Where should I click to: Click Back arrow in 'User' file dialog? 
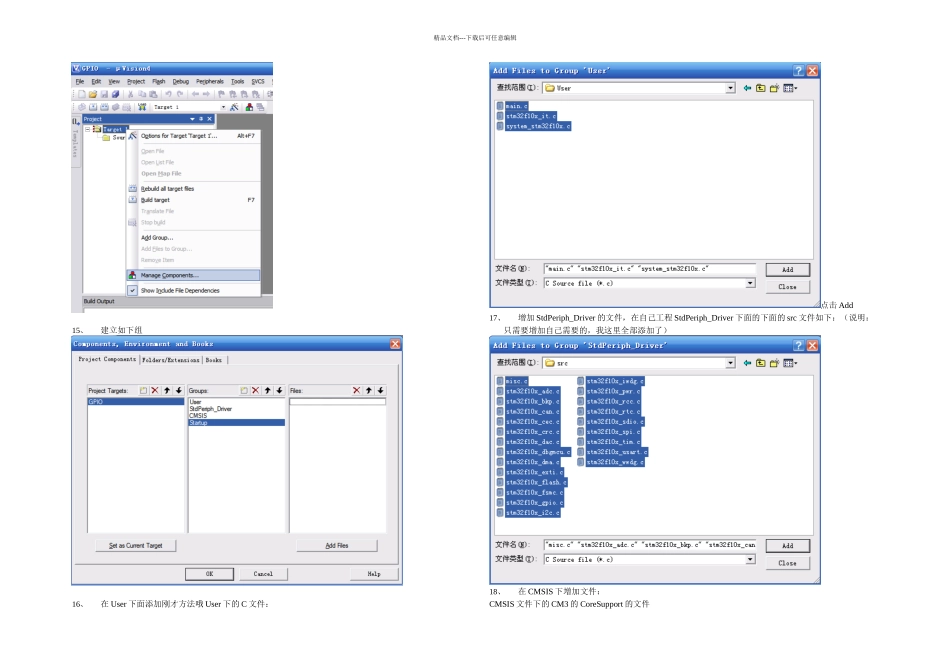click(748, 88)
